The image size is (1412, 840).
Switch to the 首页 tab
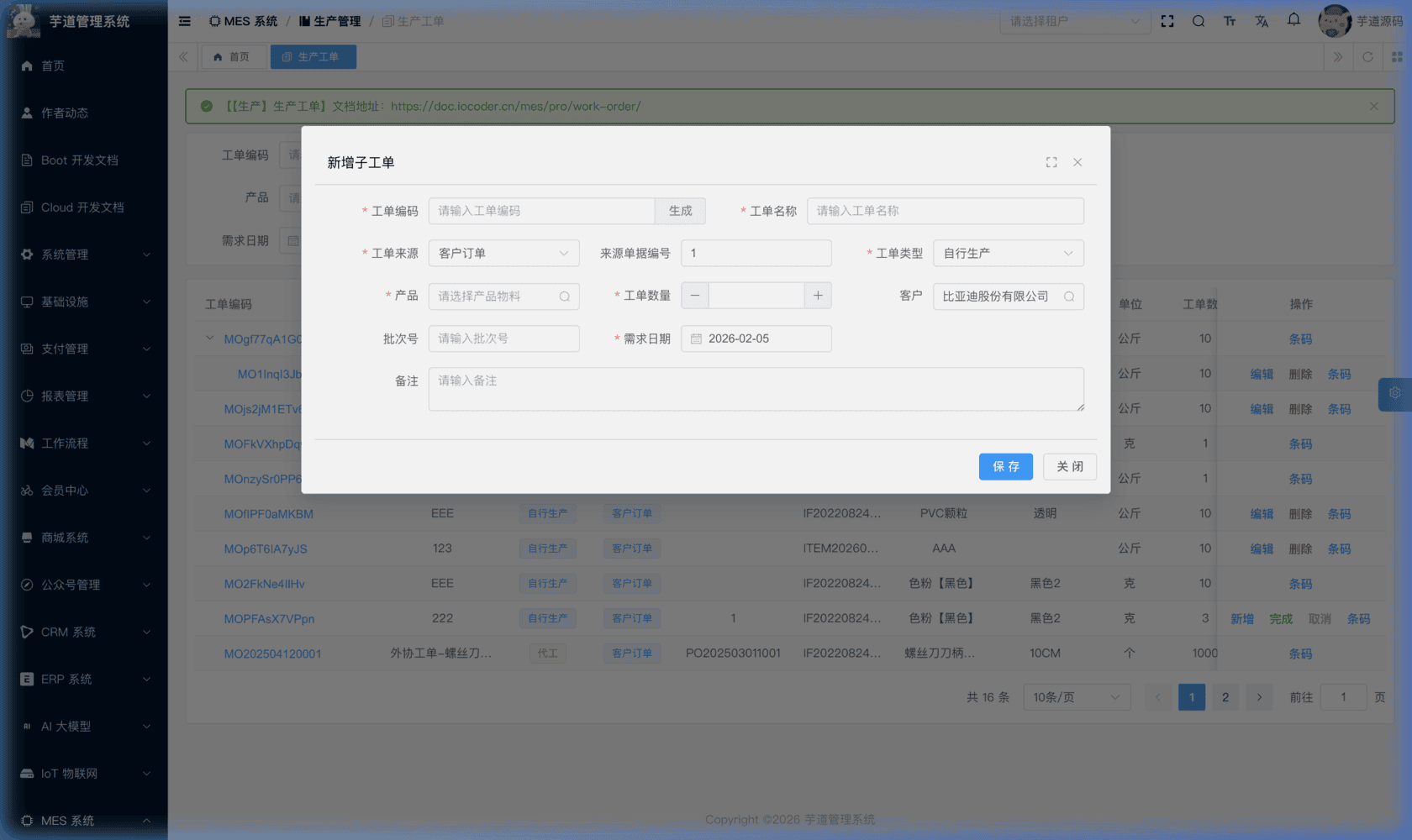click(234, 56)
